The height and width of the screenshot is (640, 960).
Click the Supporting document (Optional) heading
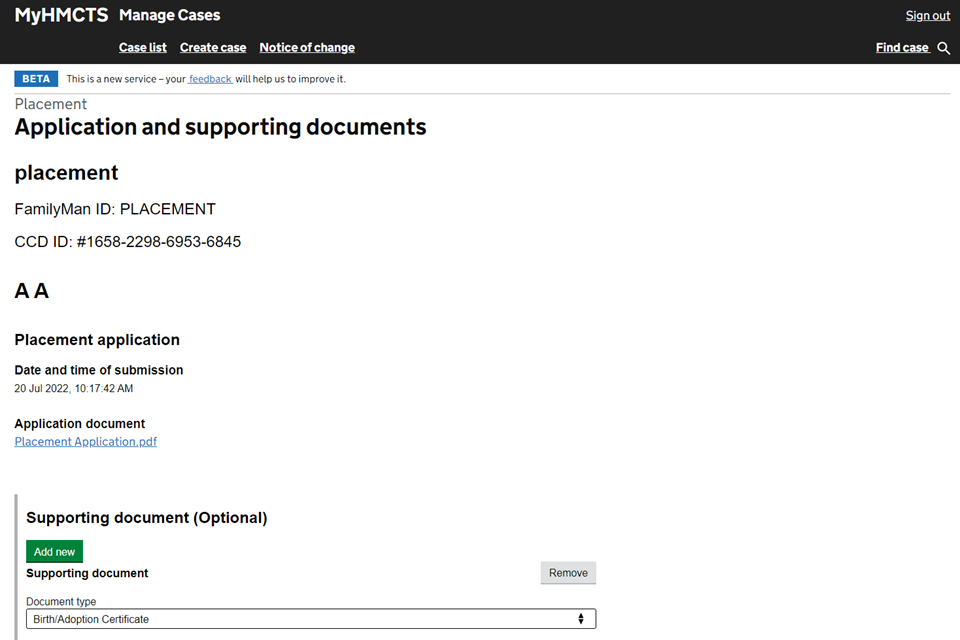click(147, 518)
